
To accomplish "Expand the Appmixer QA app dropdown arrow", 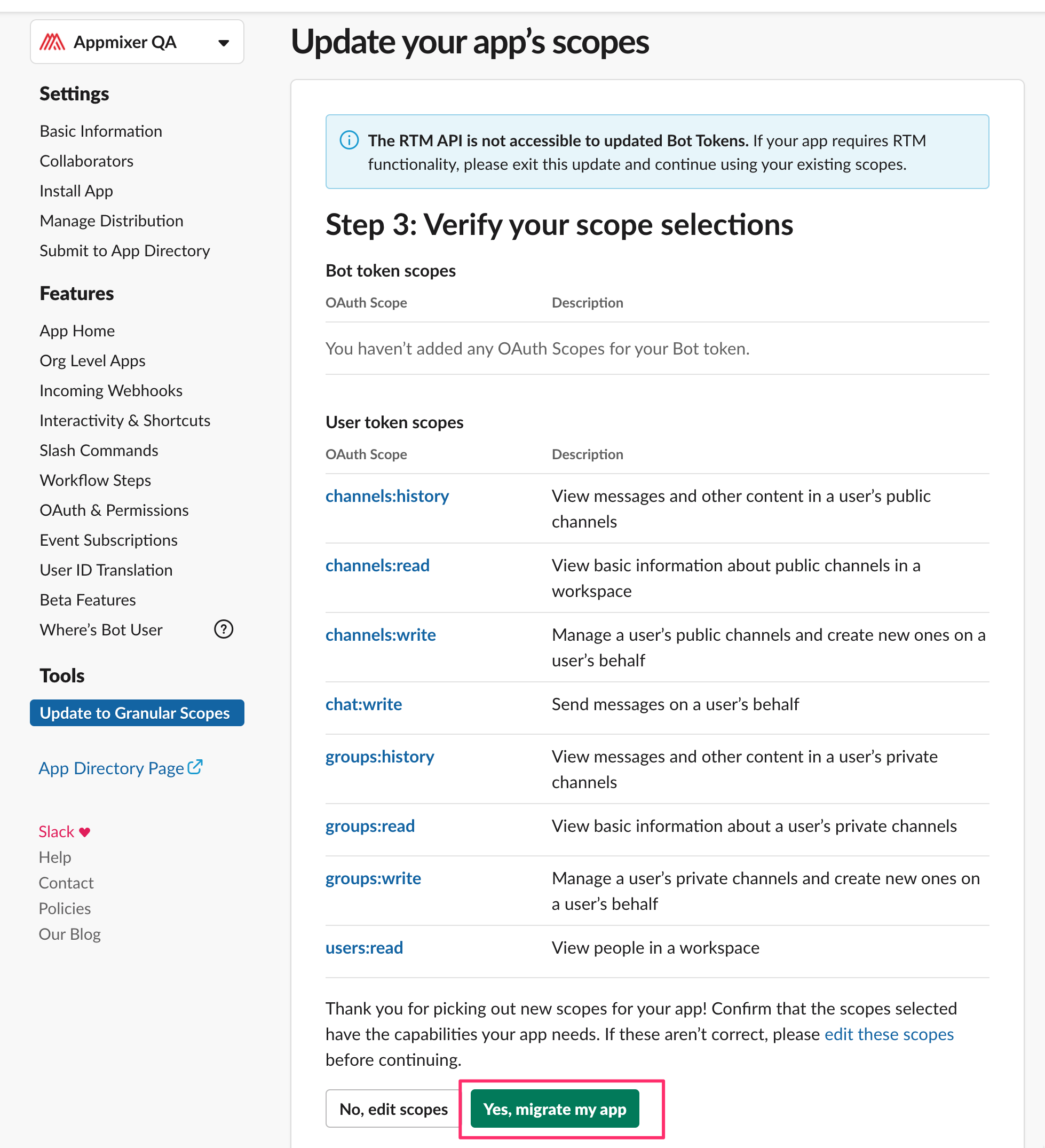I will pos(224,43).
